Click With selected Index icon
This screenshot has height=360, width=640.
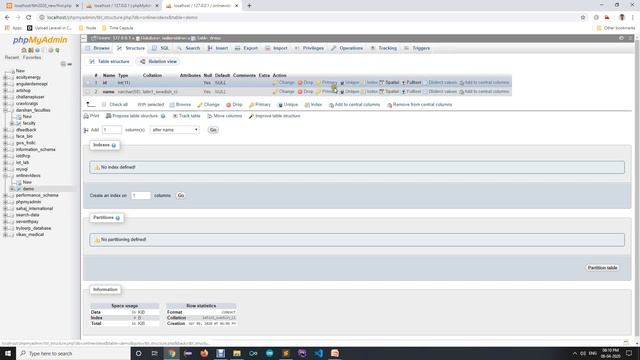pyautogui.click(x=307, y=105)
